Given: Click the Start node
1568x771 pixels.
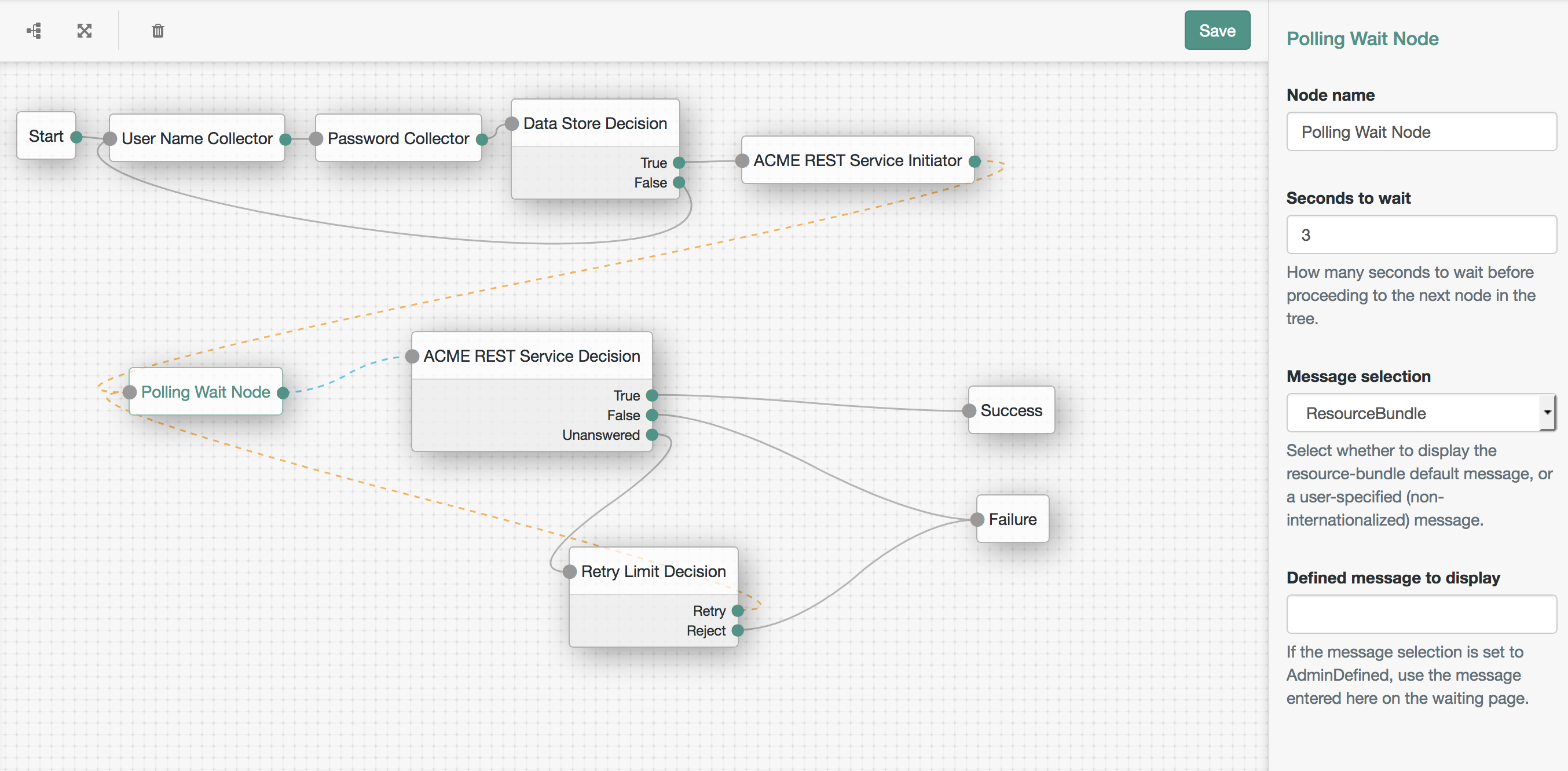Looking at the screenshot, I should coord(48,137).
